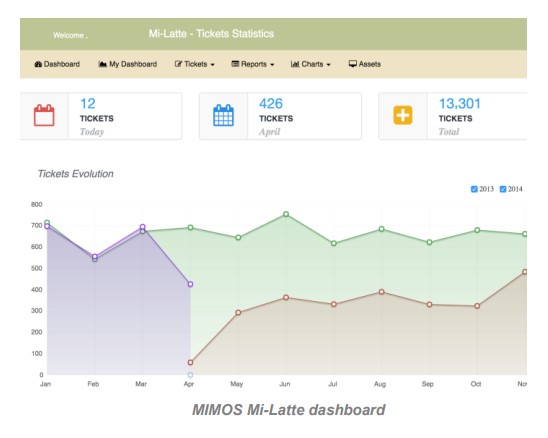Expand the Tickets dropdown menu
548x438 pixels.
coord(195,64)
